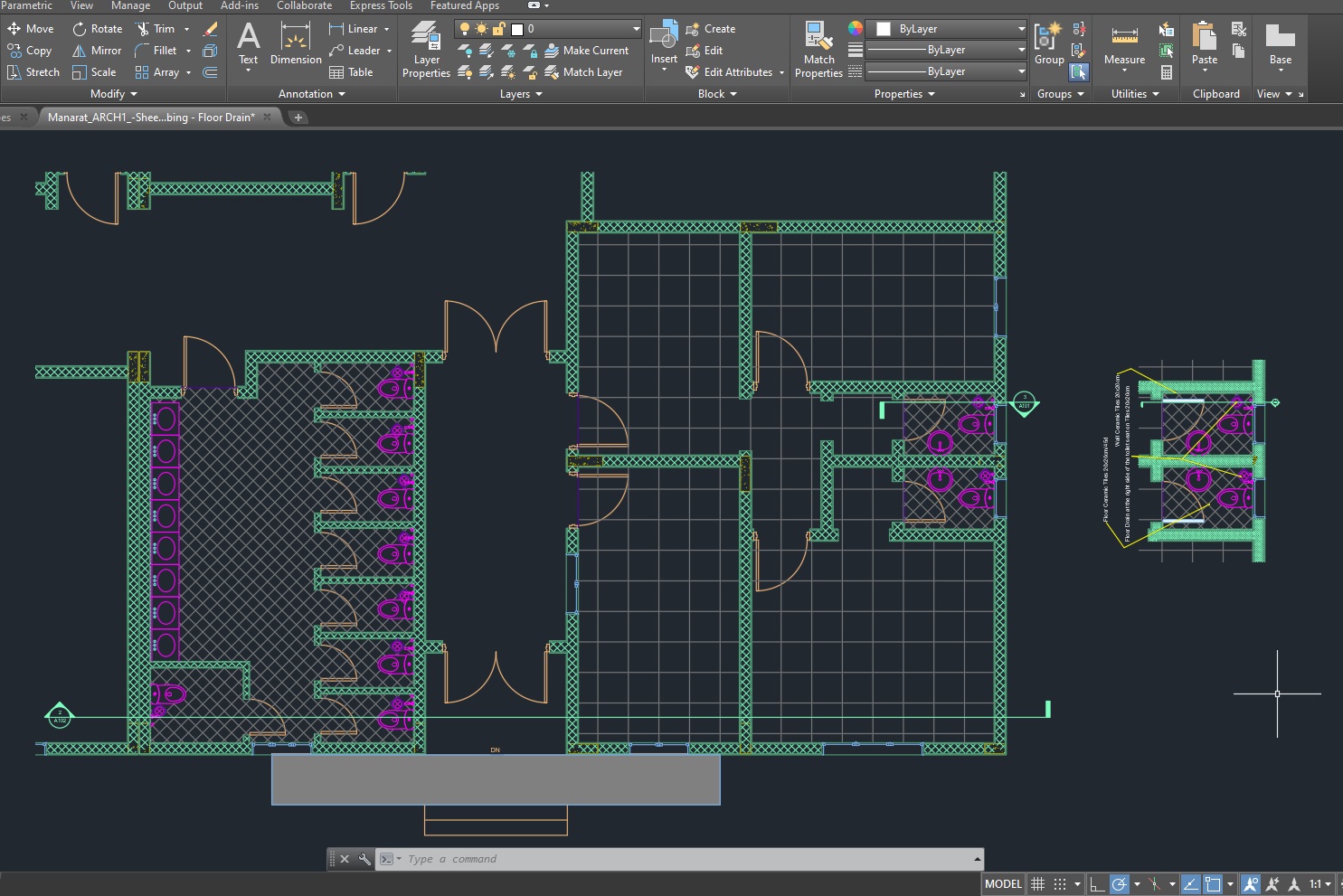
Task: Insert a Table annotation
Action: click(351, 72)
